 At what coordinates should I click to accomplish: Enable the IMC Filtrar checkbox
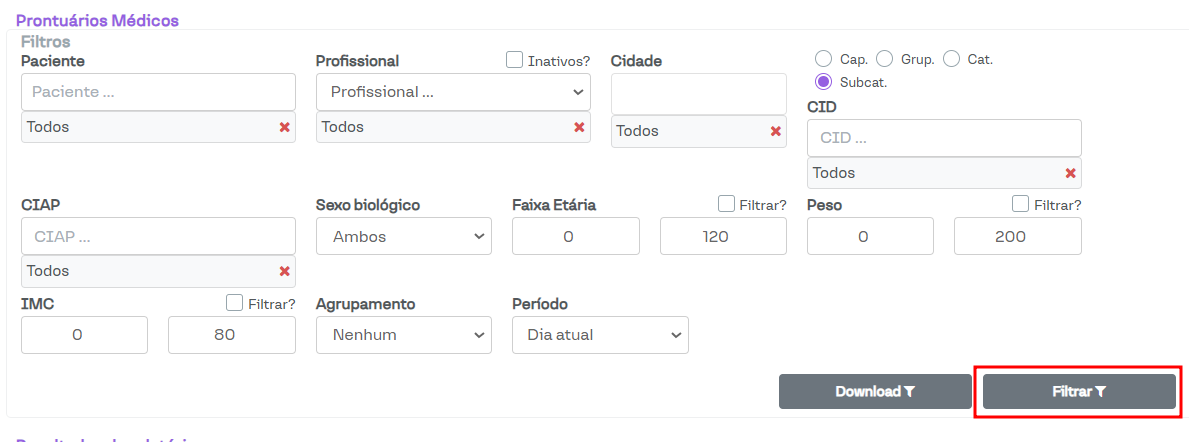pyautogui.click(x=235, y=302)
